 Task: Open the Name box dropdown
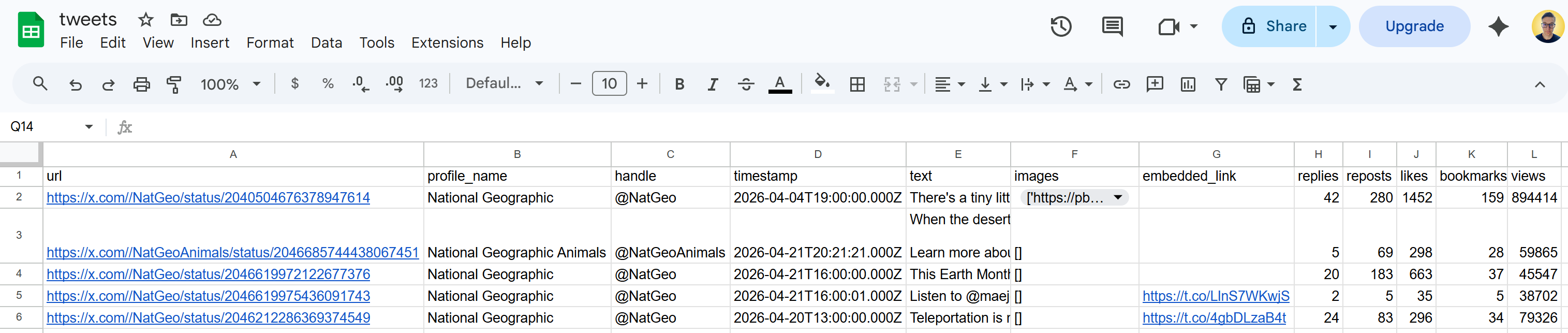point(89,127)
